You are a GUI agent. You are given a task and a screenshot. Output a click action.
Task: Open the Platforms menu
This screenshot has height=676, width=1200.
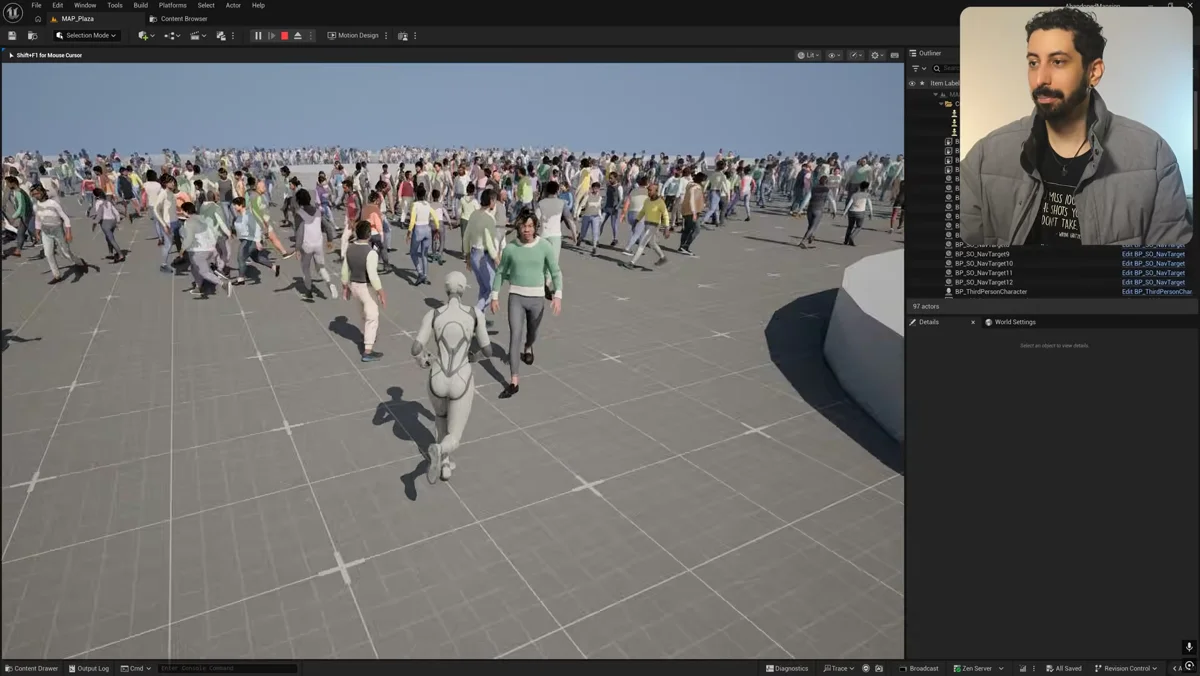click(x=173, y=5)
